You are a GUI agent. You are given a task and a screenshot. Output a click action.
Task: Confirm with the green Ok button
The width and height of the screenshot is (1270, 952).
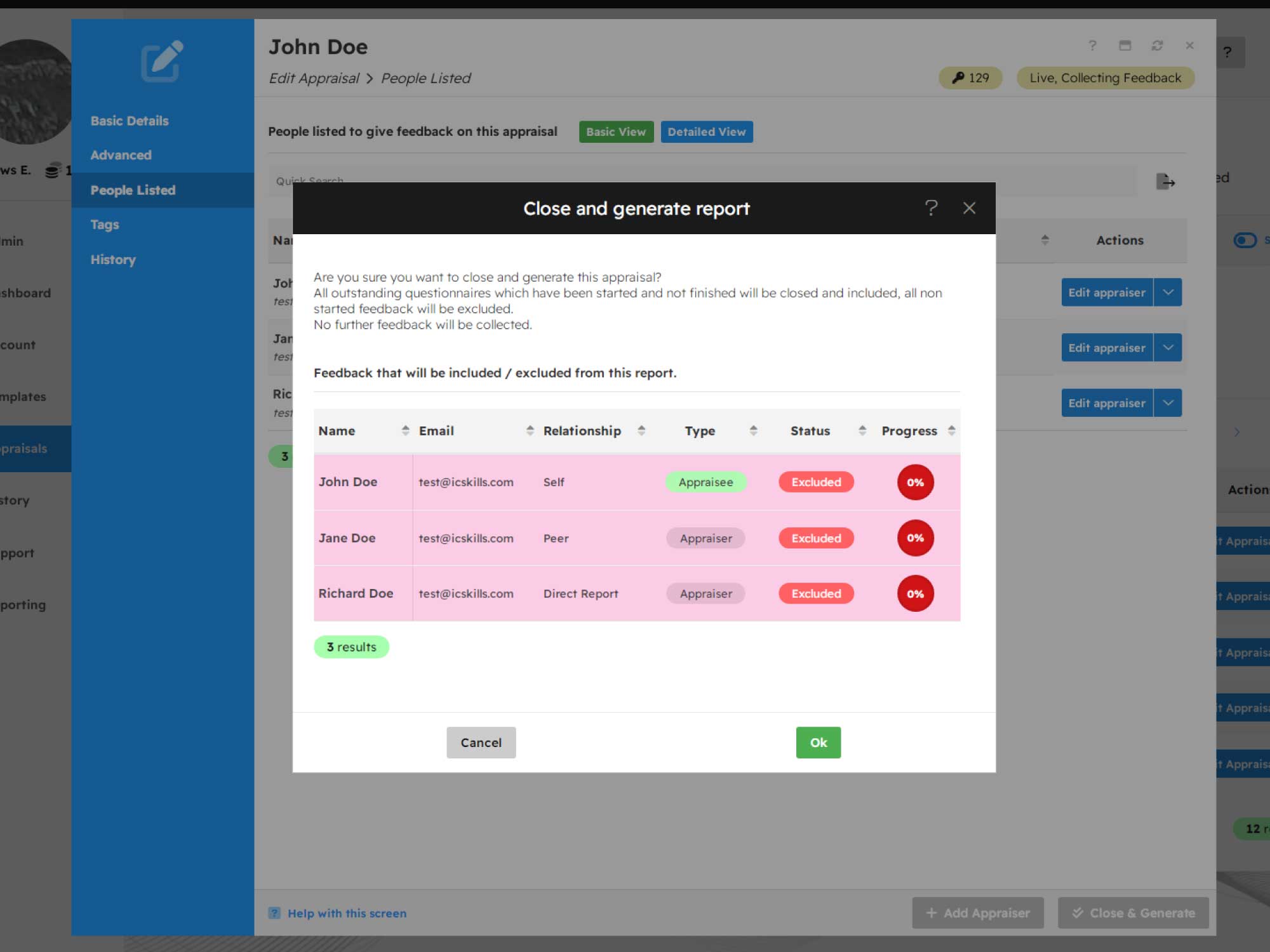[818, 743]
